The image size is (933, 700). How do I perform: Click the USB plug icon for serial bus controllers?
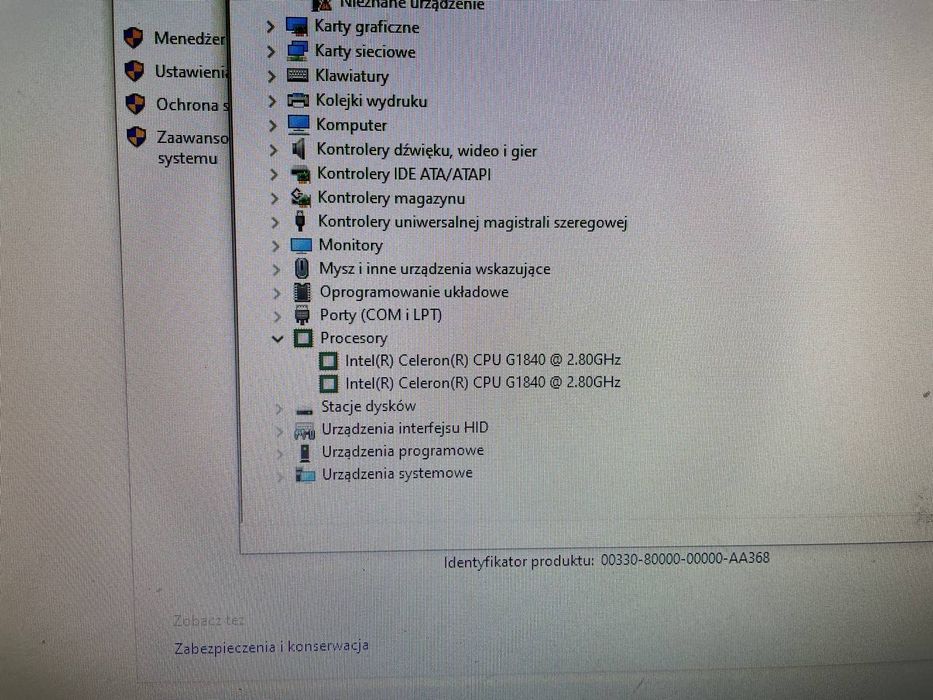tap(300, 221)
